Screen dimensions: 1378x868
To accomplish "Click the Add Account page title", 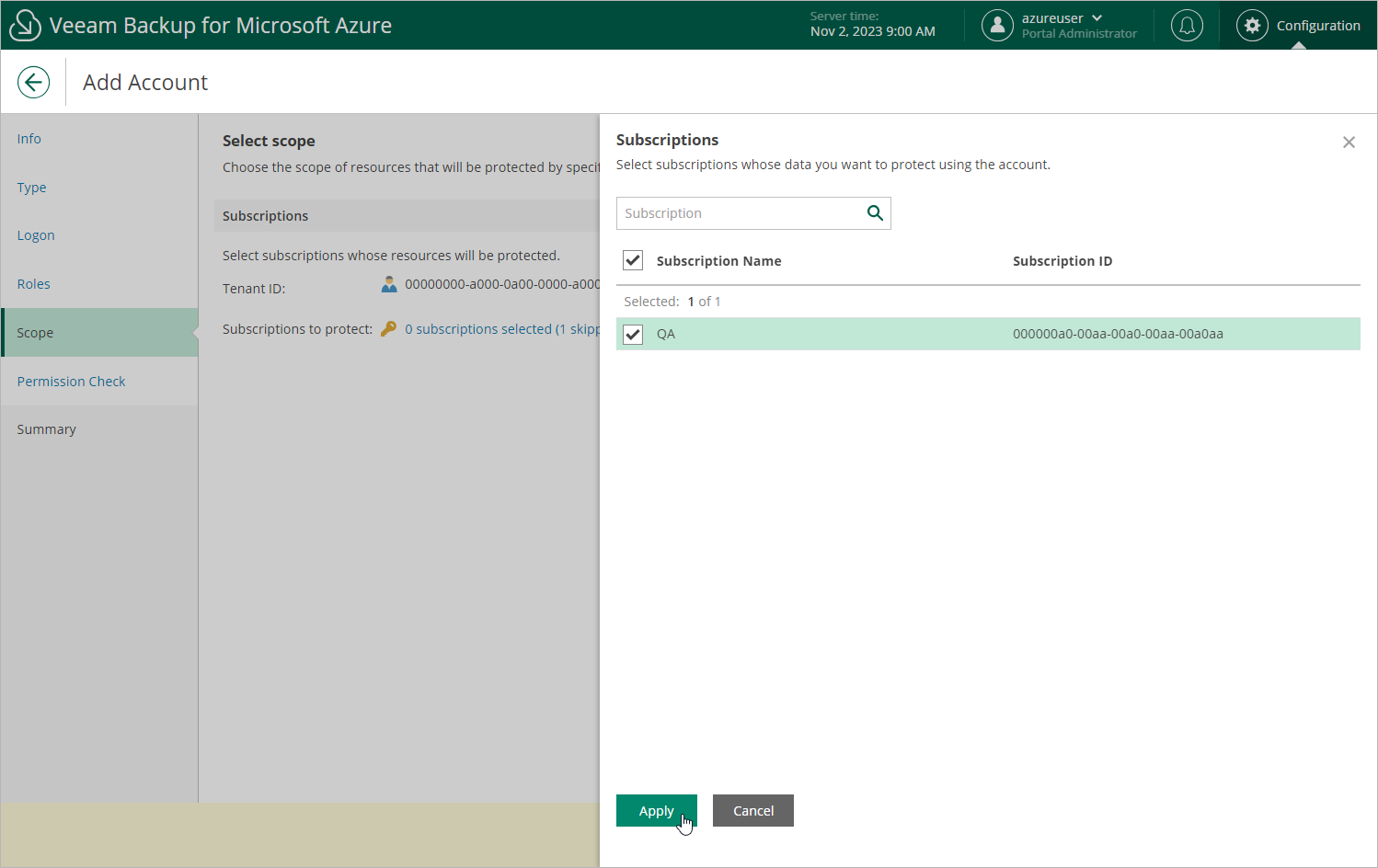I will coord(145,83).
